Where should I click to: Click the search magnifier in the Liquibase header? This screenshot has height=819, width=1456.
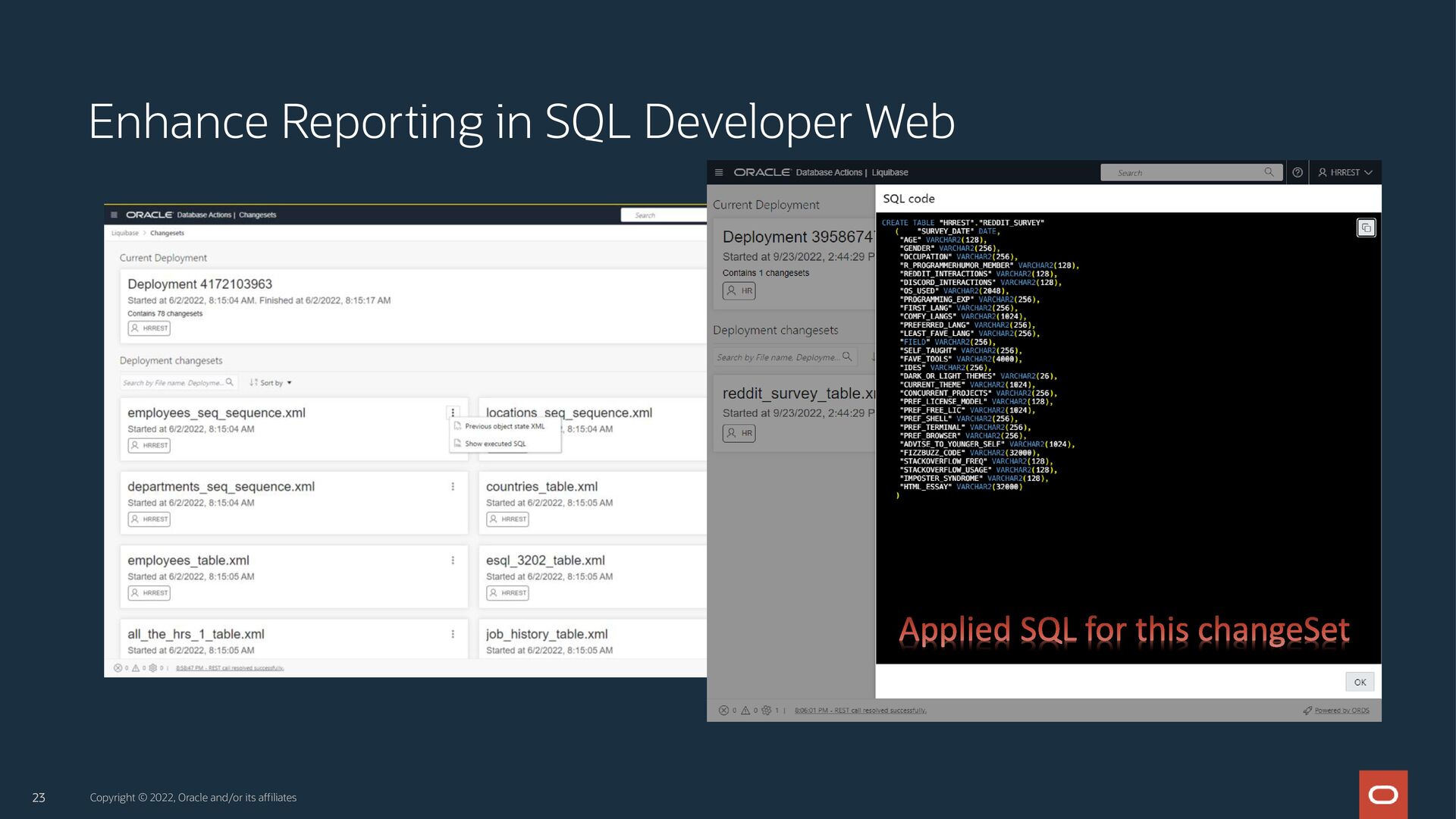pyautogui.click(x=1269, y=172)
